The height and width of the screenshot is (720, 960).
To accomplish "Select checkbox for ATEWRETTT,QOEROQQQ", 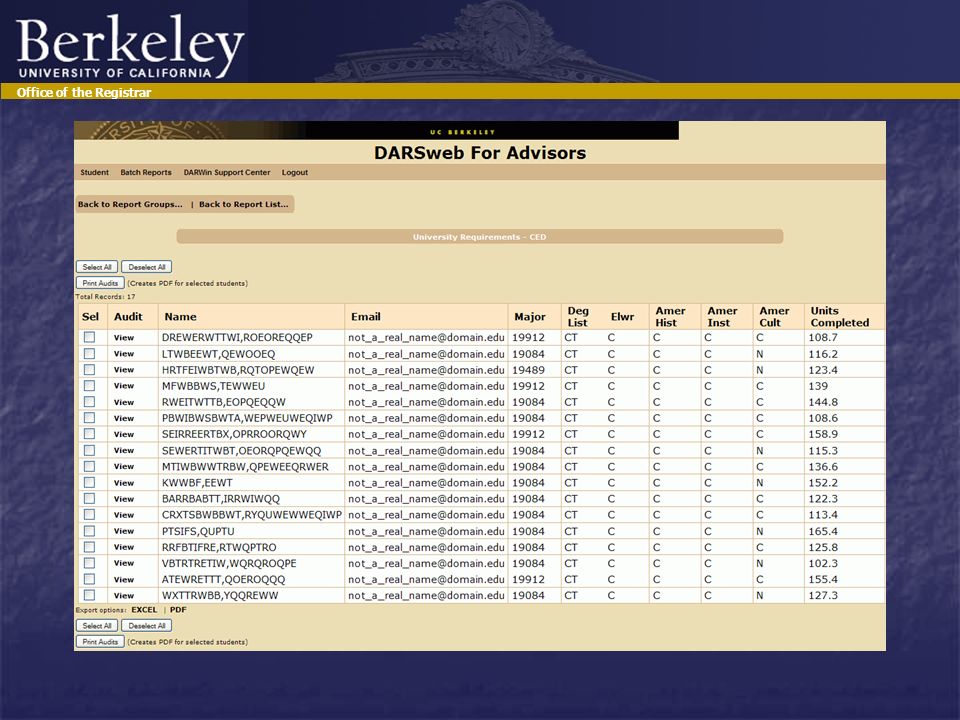I will click(89, 579).
